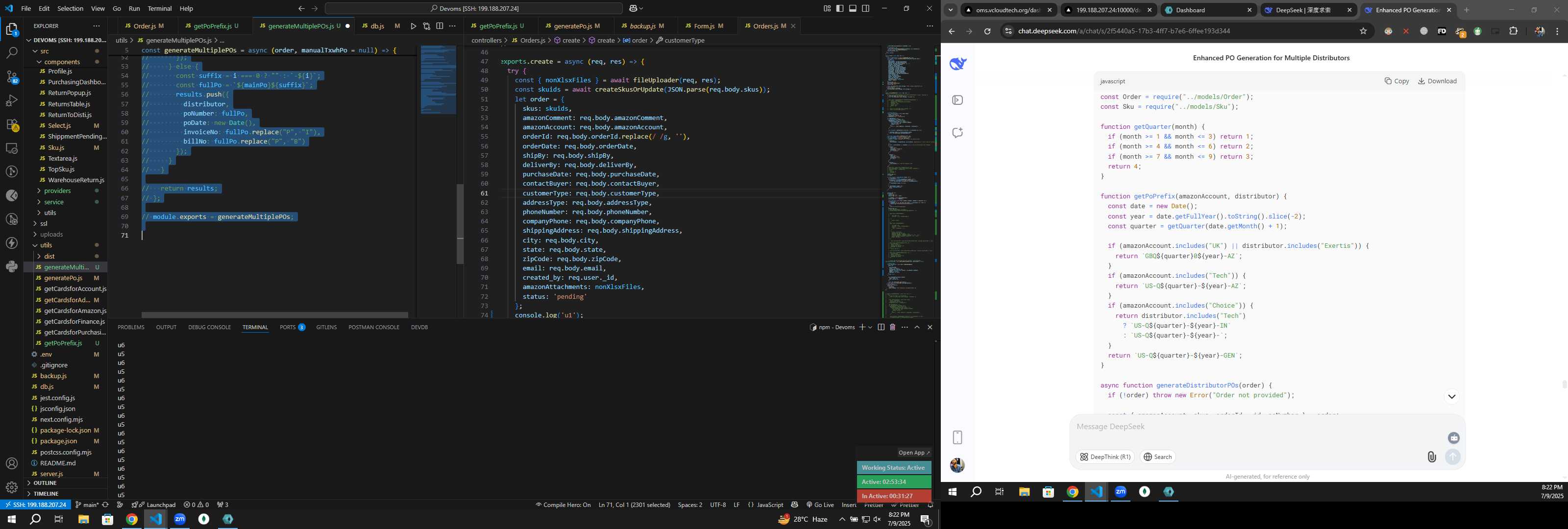This screenshot has height=529, width=1568.
Task: Click the left editor minimap preview
Action: (438, 80)
